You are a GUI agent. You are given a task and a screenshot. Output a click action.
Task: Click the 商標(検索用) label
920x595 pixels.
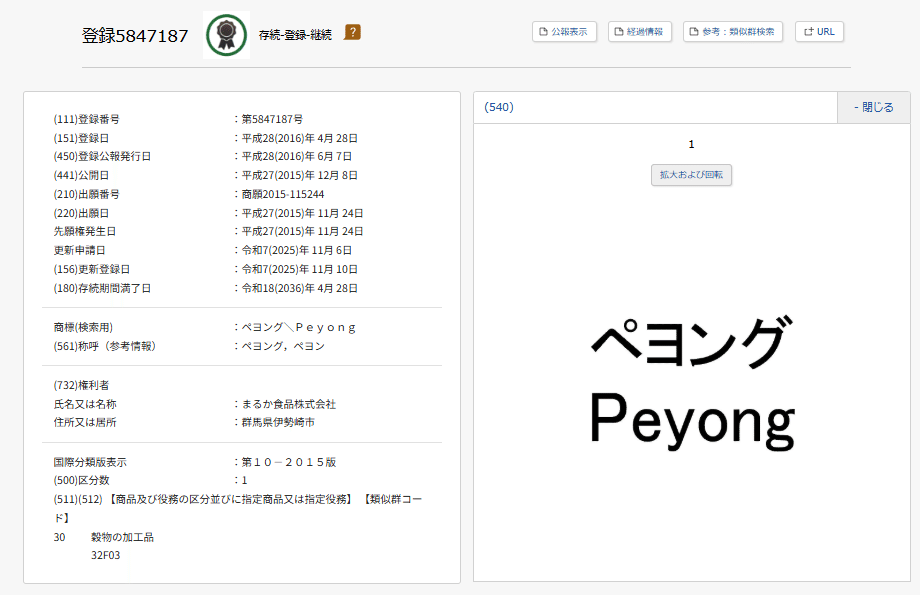pyautogui.click(x=83, y=327)
